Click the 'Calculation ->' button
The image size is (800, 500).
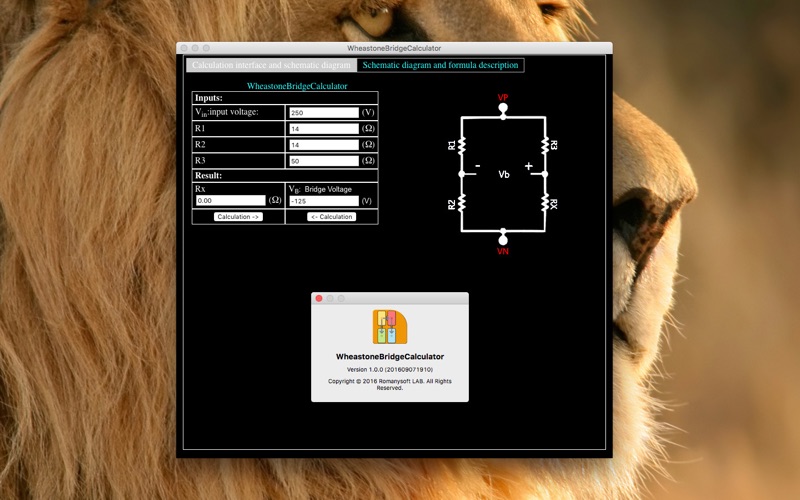point(238,217)
